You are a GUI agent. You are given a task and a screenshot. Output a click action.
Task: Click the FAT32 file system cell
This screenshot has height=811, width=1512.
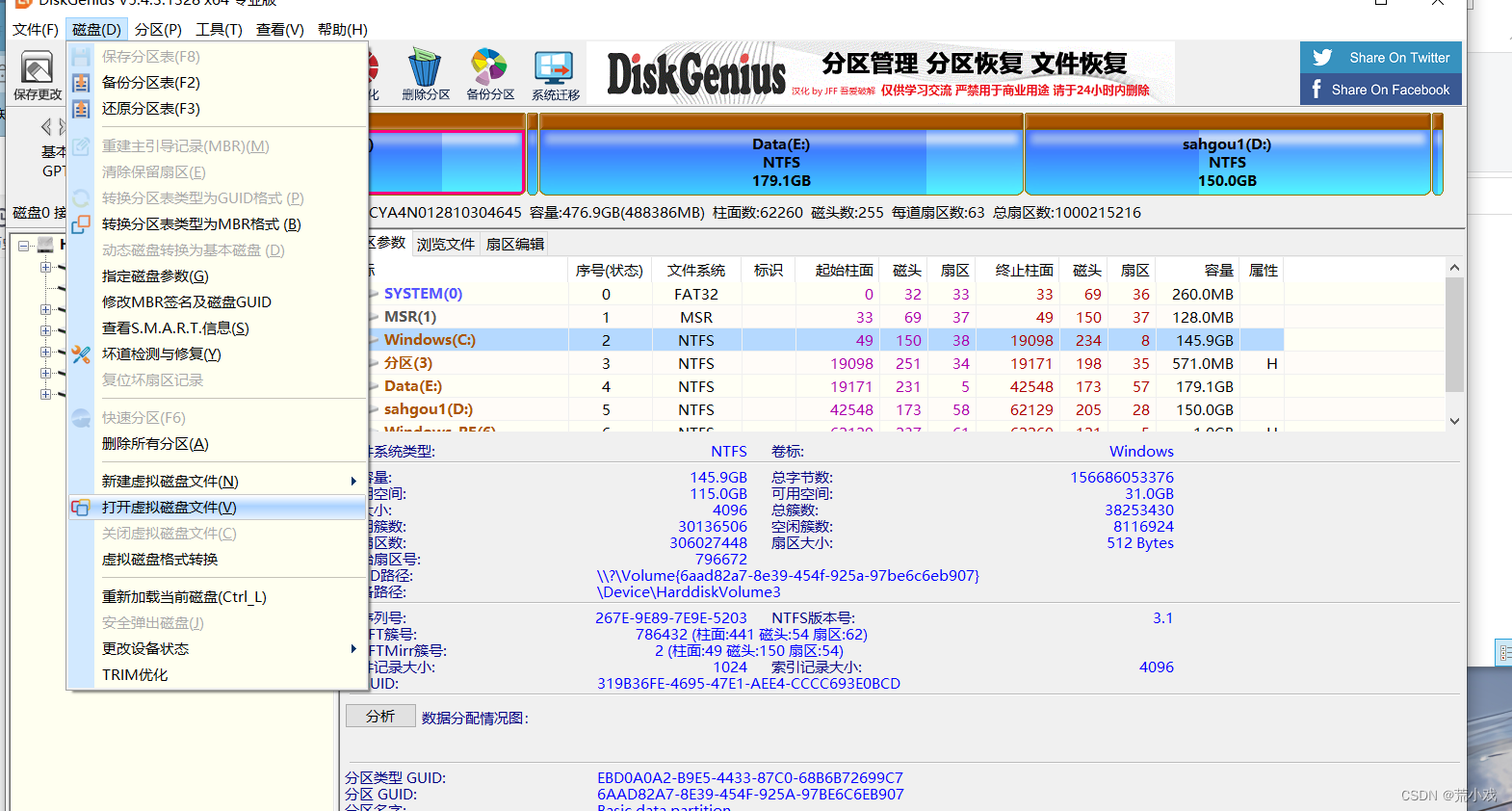click(696, 295)
